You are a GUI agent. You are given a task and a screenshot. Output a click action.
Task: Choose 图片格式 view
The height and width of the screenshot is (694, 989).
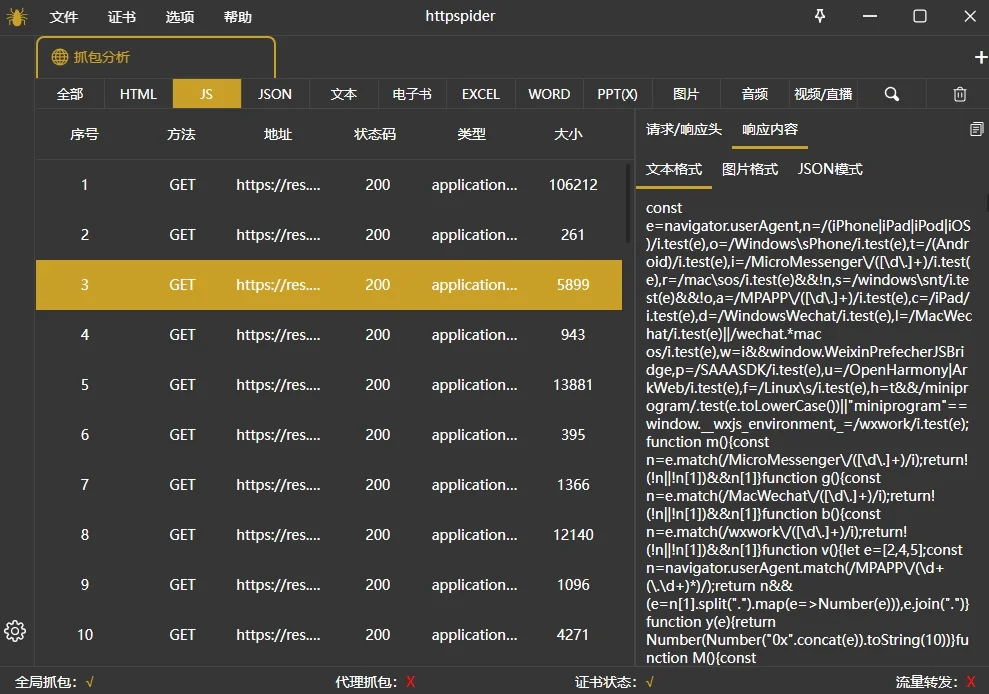[750, 169]
